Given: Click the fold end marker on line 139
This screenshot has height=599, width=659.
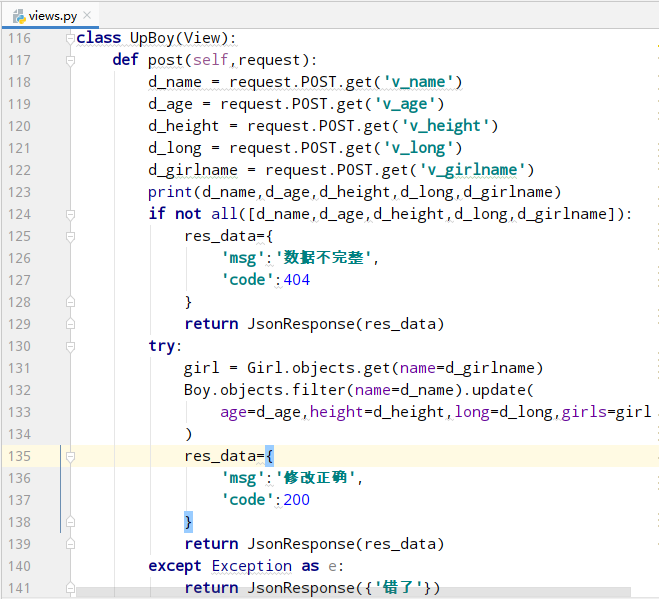Looking at the screenshot, I should [70, 544].
